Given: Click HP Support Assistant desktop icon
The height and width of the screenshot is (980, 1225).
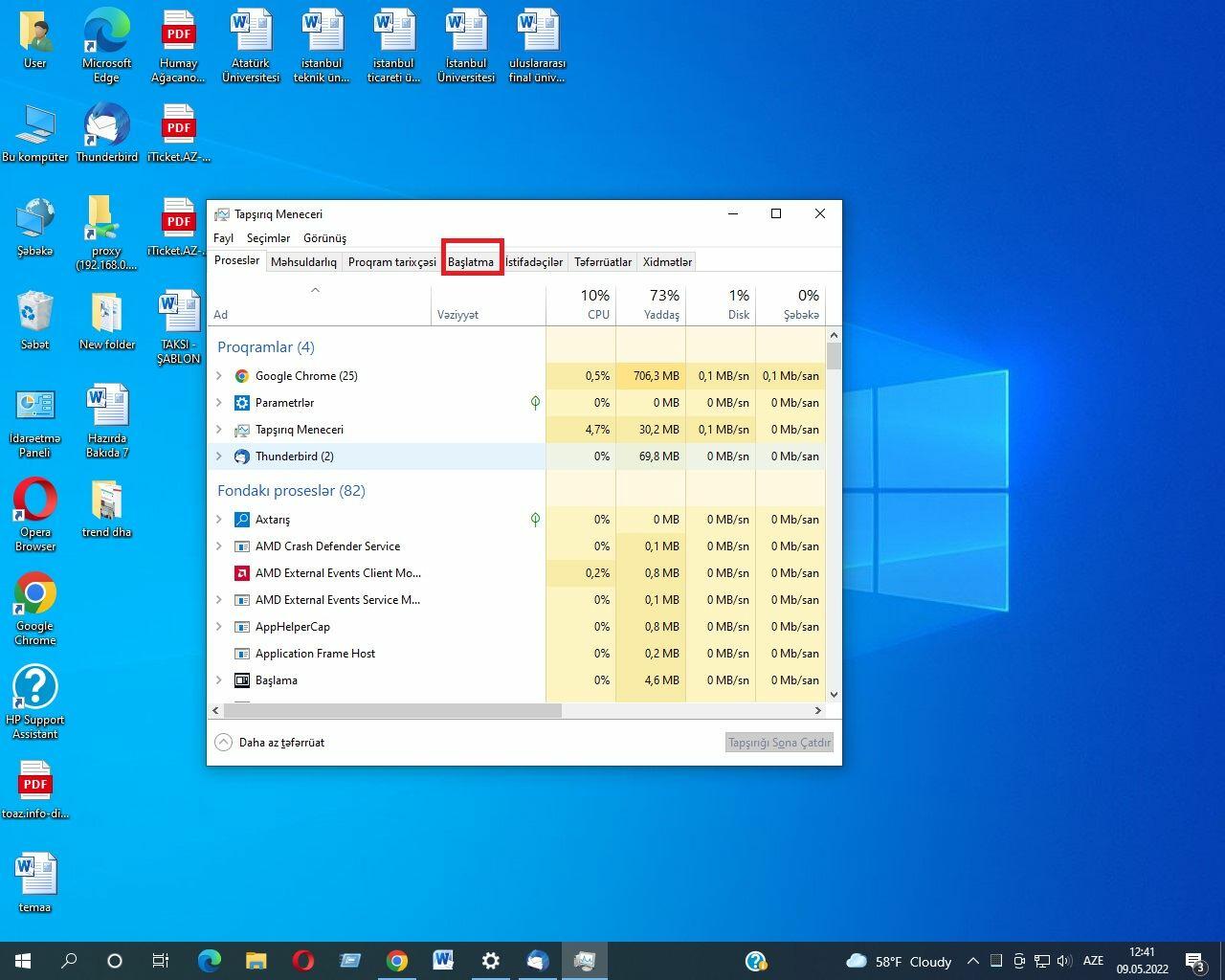Looking at the screenshot, I should tap(35, 689).
